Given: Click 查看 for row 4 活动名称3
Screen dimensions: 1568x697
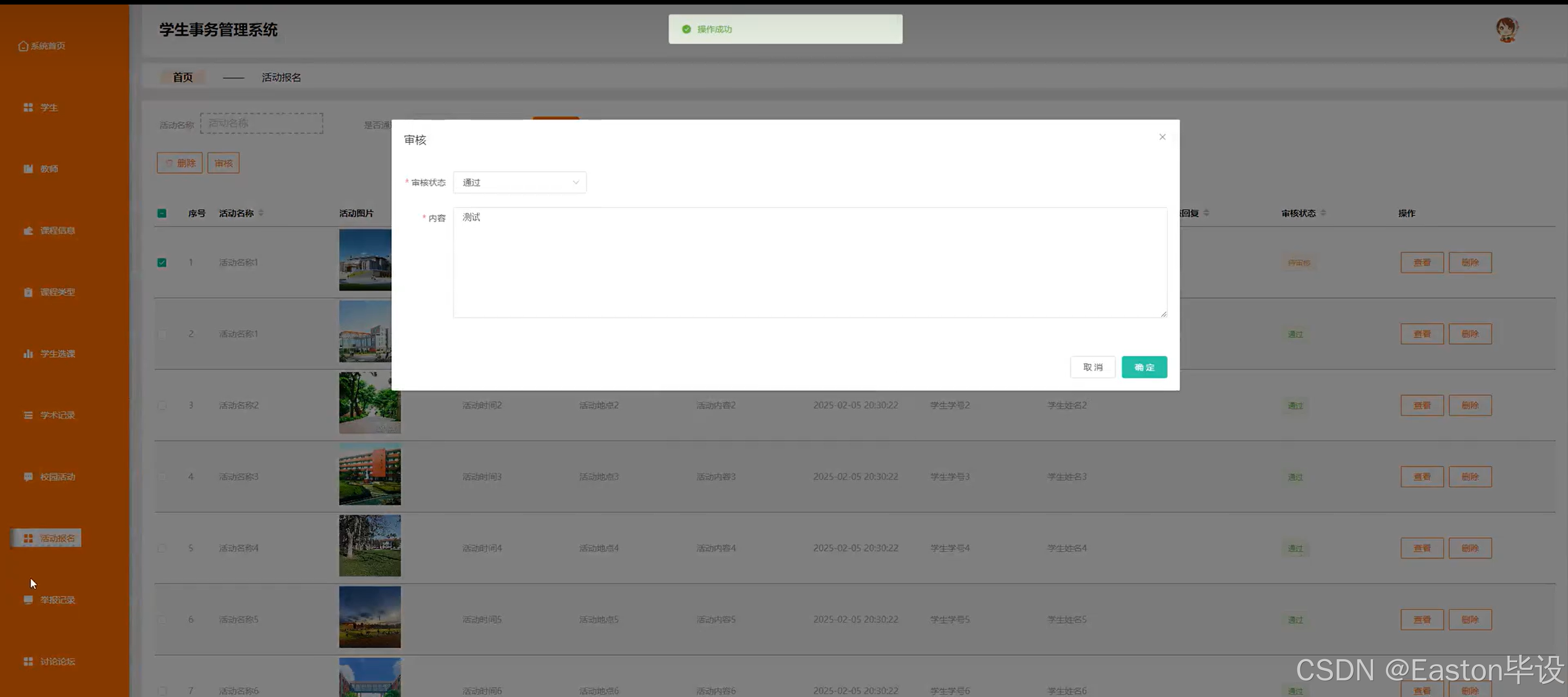Looking at the screenshot, I should (1422, 477).
